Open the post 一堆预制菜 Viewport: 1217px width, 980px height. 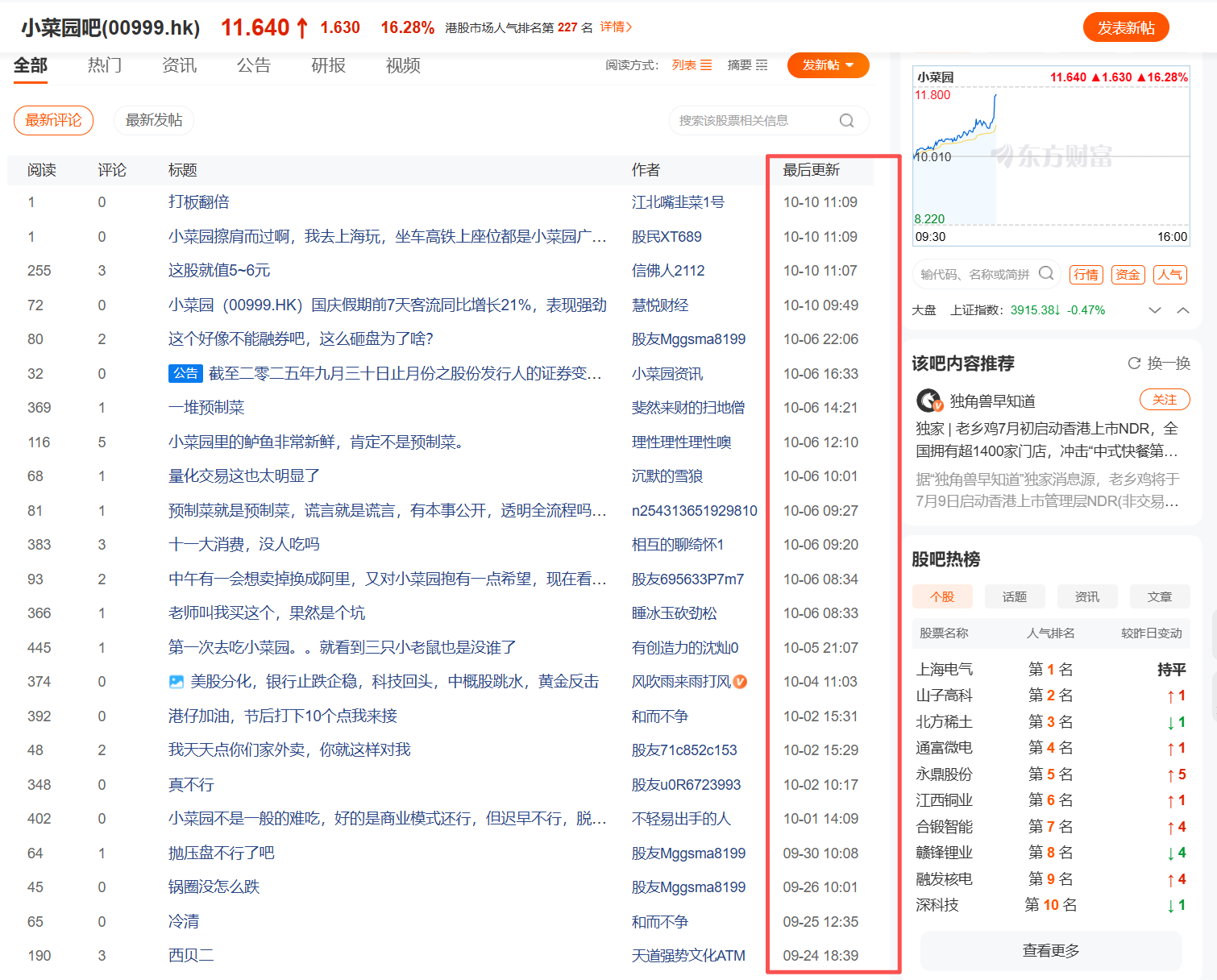click(206, 408)
